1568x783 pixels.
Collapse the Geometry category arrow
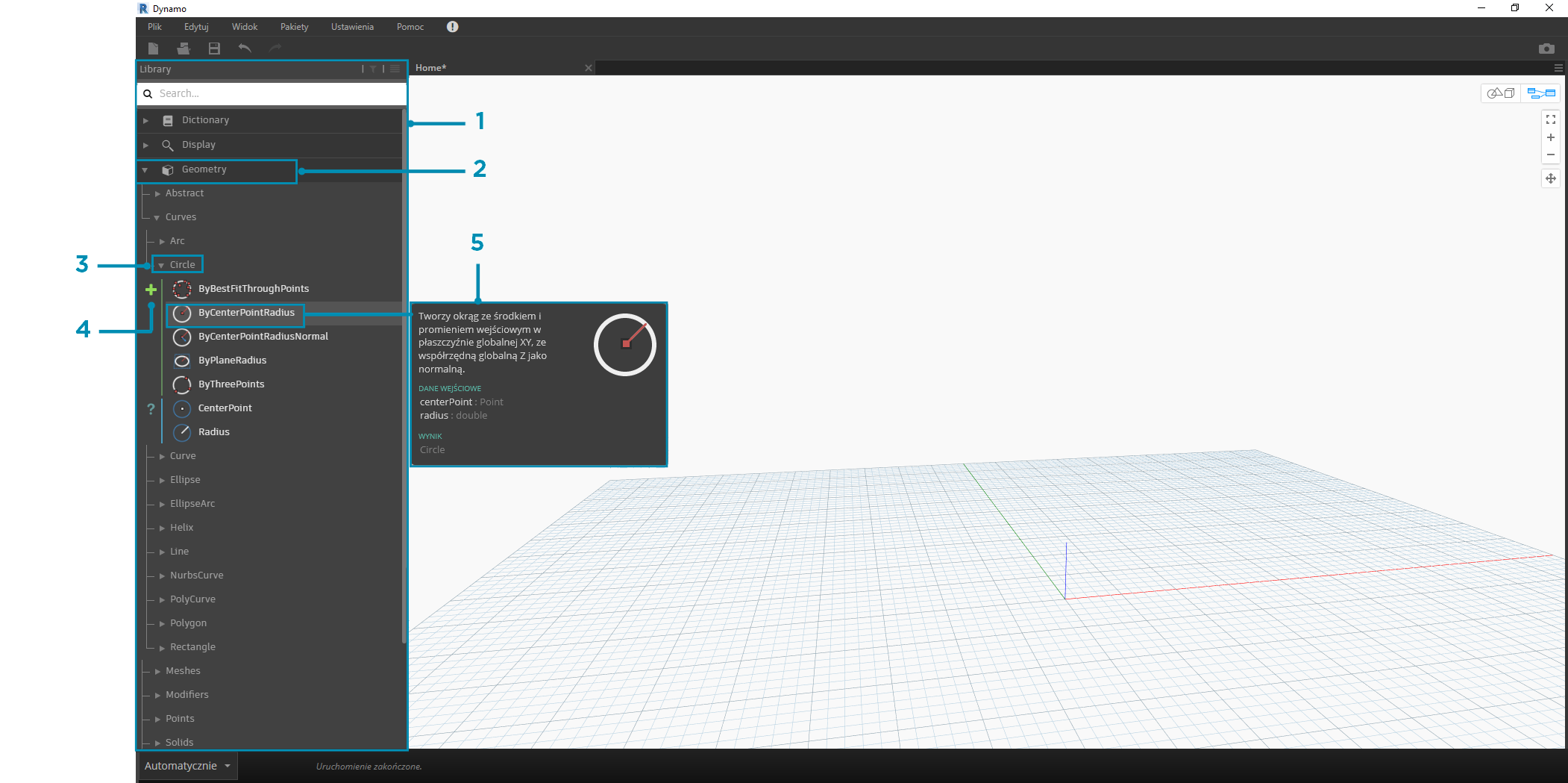(x=145, y=170)
